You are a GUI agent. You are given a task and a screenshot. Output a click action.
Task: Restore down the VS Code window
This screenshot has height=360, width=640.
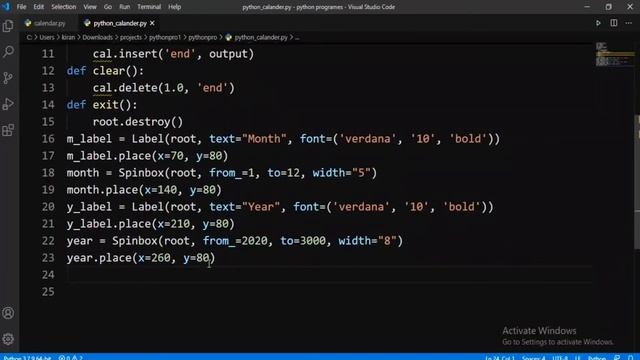pos(609,7)
